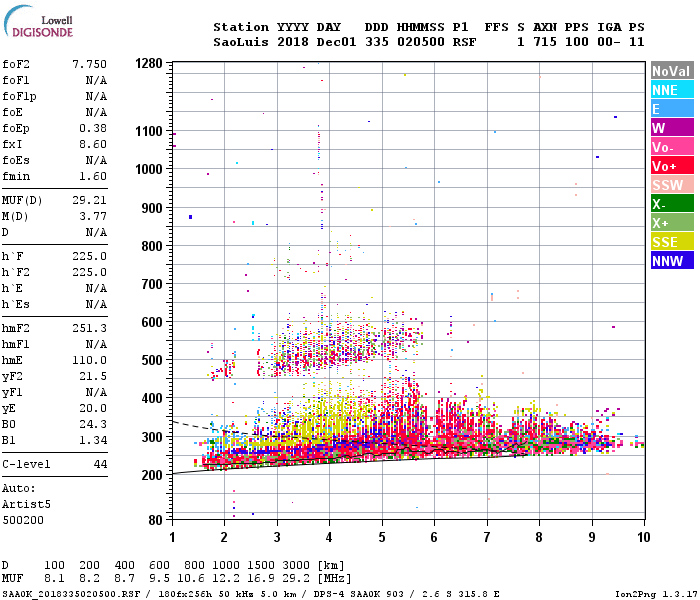This screenshot has height=600, width=700.
Task: Click the MUF value 8.1 in table
Action: 54,579
